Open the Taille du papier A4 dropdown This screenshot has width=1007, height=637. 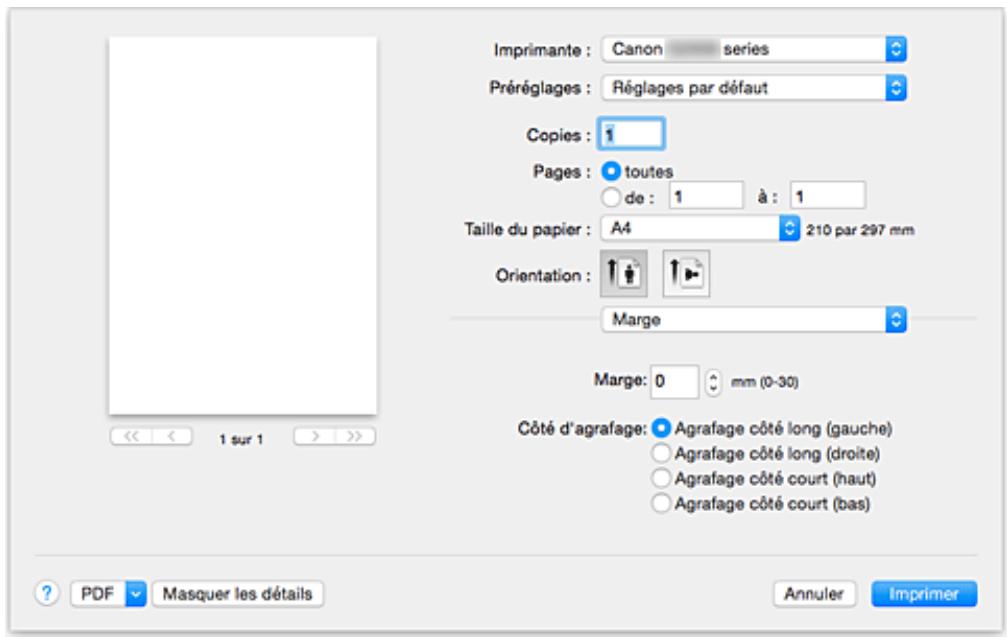(696, 227)
